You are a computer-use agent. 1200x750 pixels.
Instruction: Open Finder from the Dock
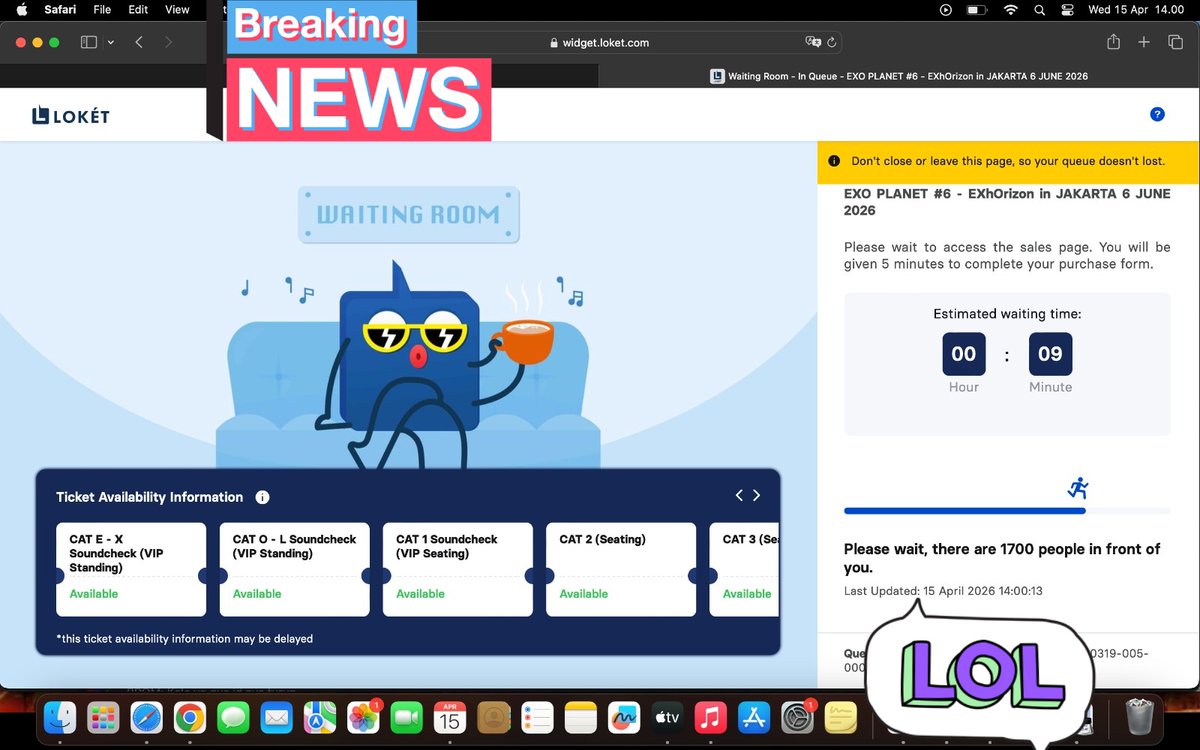tap(61, 717)
